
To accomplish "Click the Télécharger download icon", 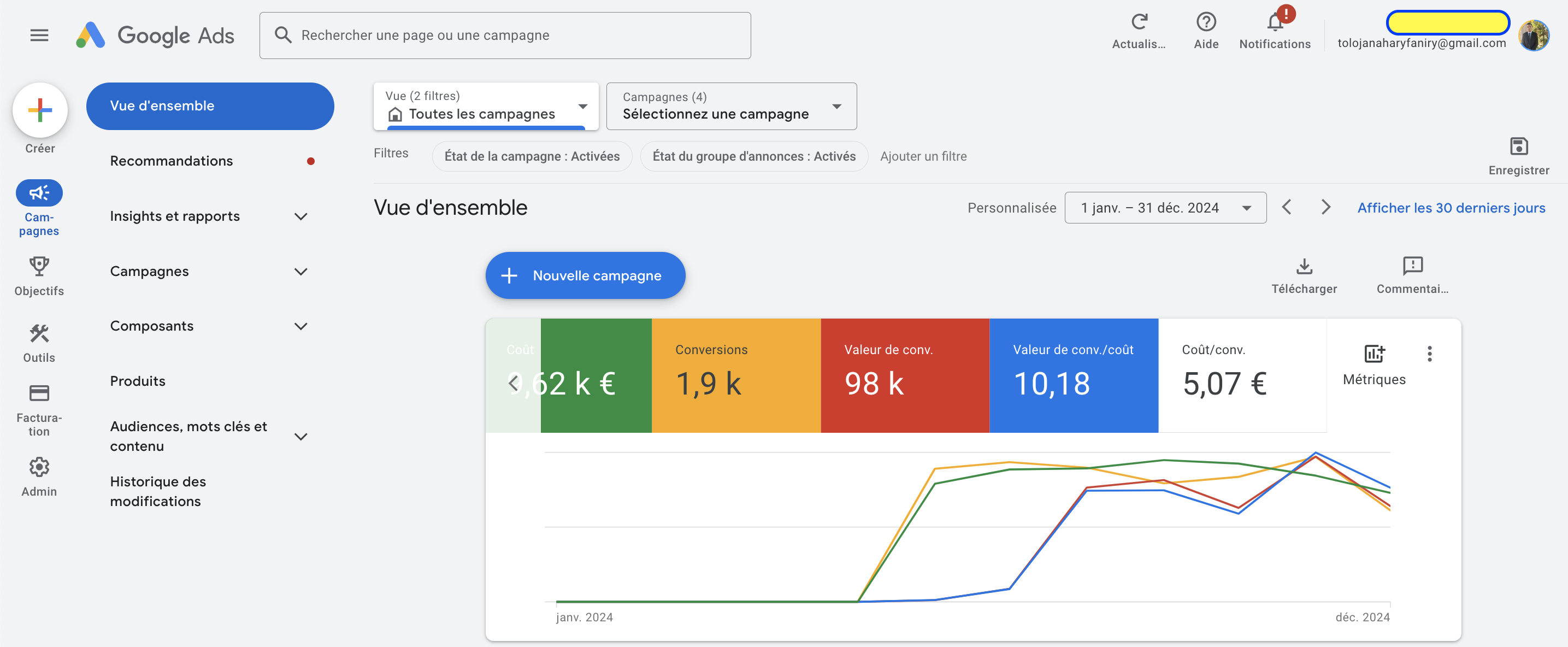I will [x=1304, y=267].
